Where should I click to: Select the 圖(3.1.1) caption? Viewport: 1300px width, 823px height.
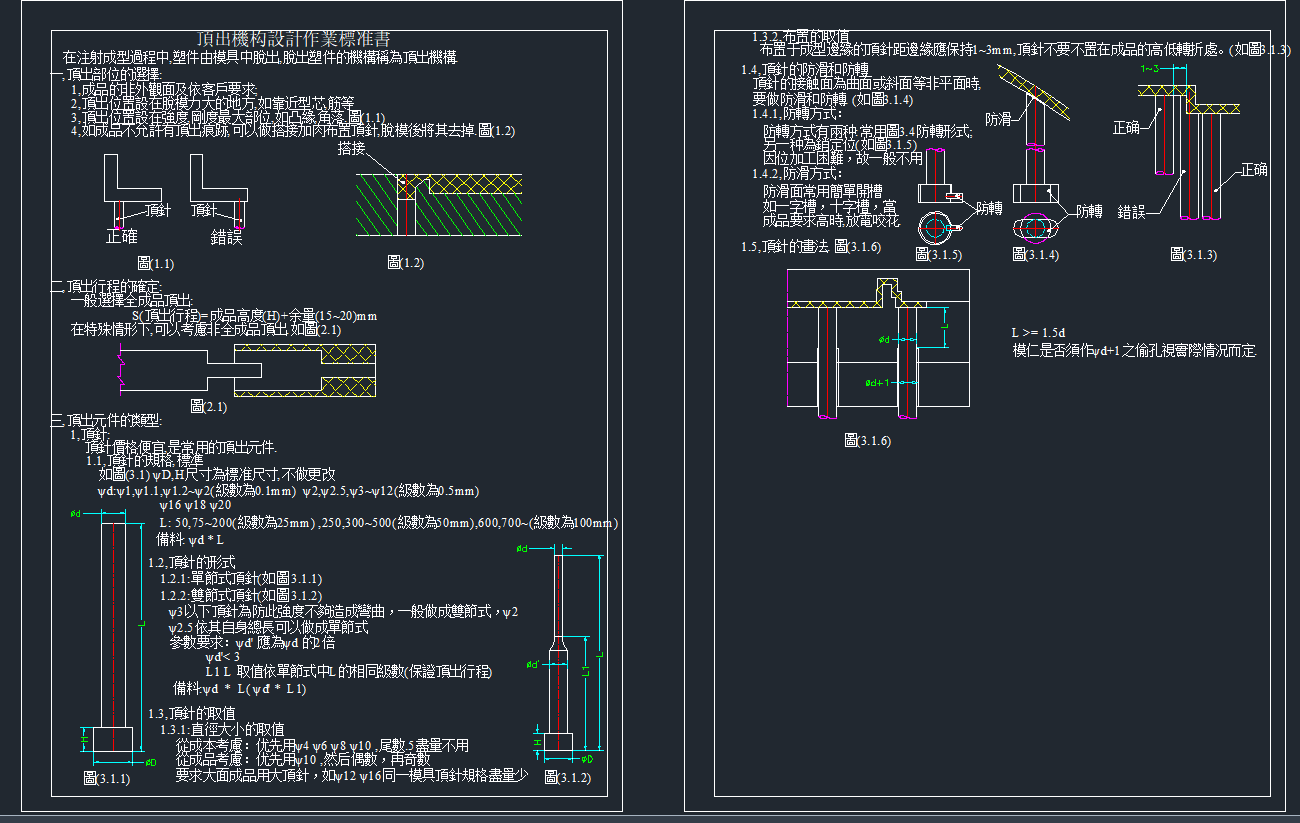(108, 779)
